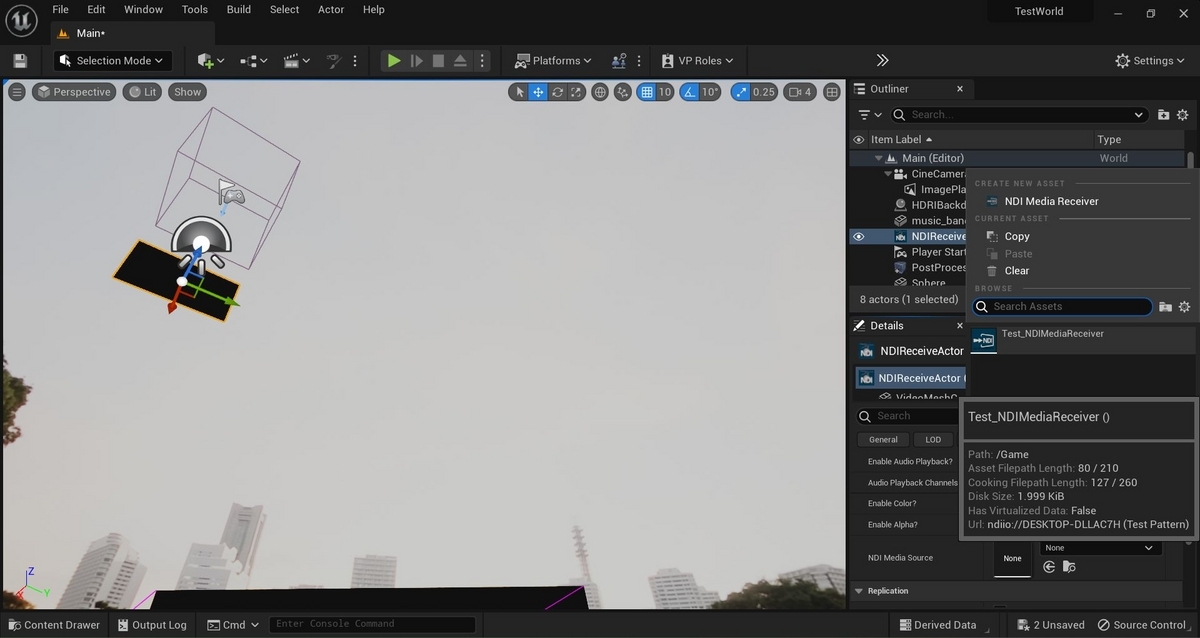Screen dimensions: 1200x638
Task: Open the VP Roles dropdown
Action: [697, 61]
